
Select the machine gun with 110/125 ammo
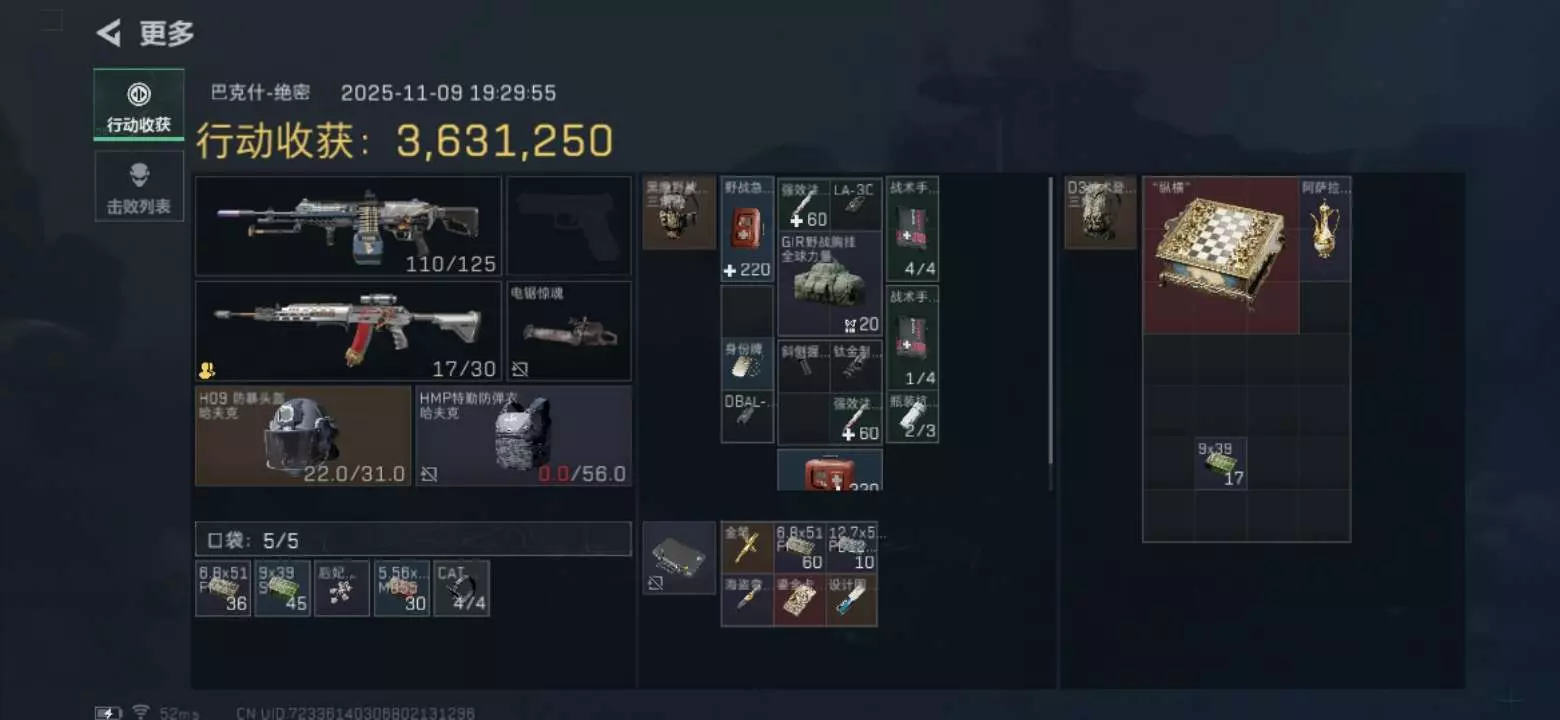(x=348, y=226)
